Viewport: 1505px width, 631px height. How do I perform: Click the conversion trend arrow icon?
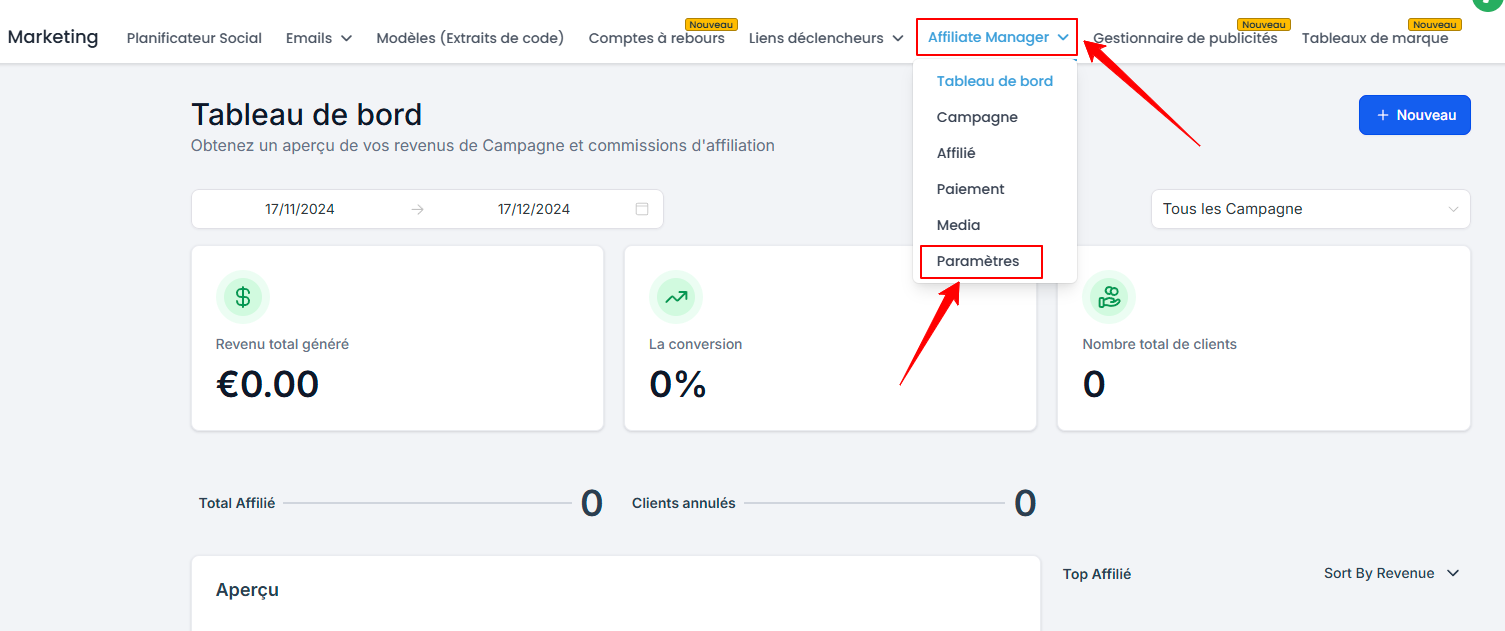[x=676, y=297]
